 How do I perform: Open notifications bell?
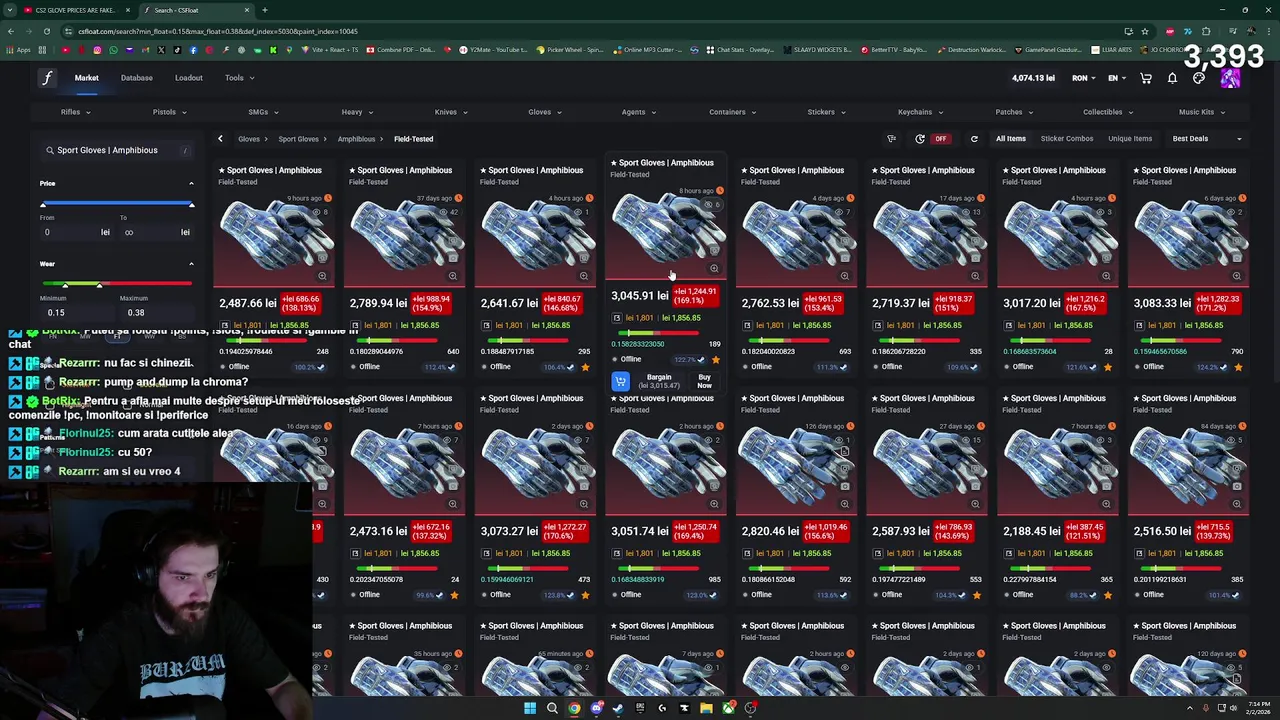(x=1172, y=78)
